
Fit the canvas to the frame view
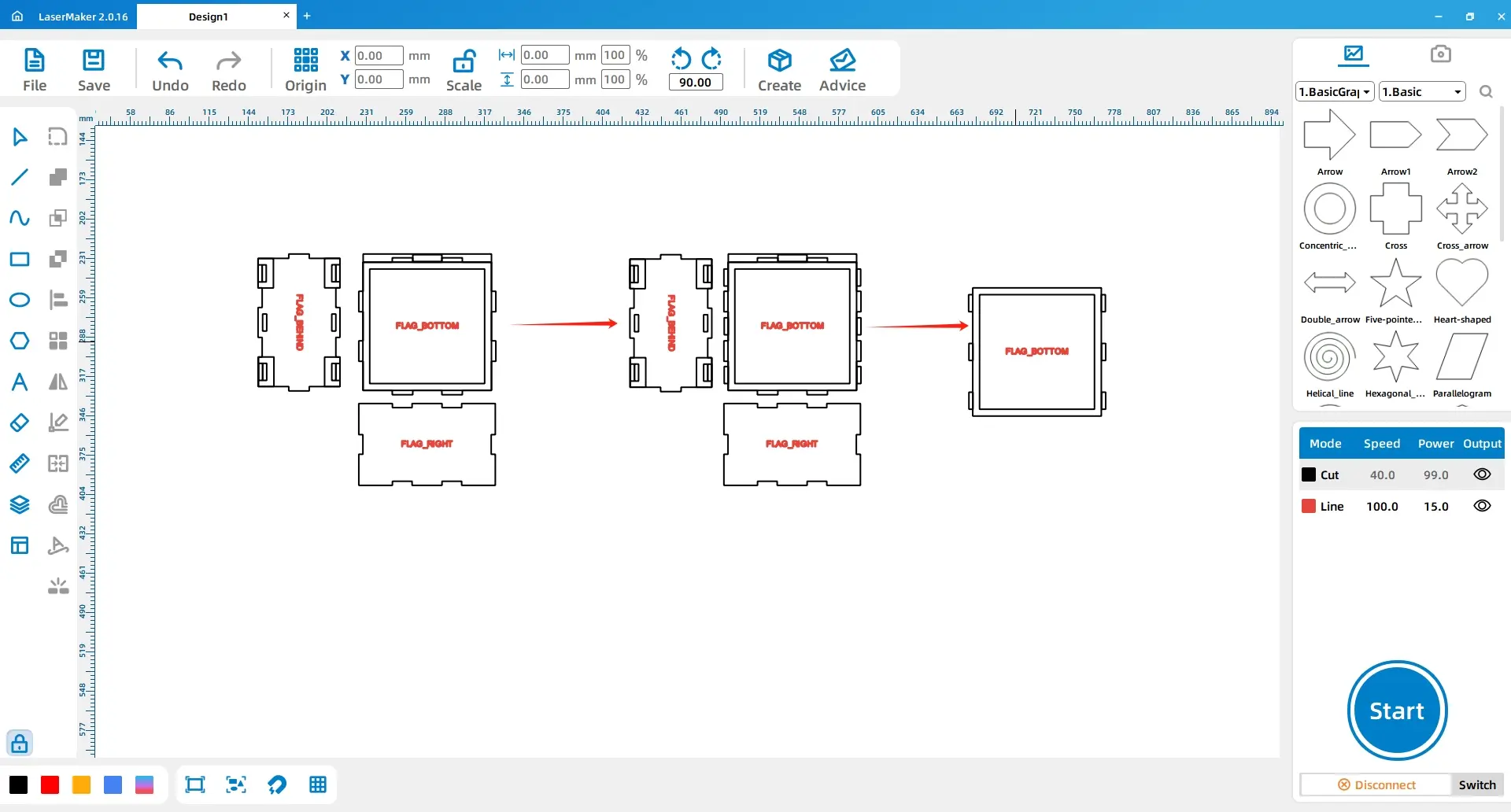point(194,784)
